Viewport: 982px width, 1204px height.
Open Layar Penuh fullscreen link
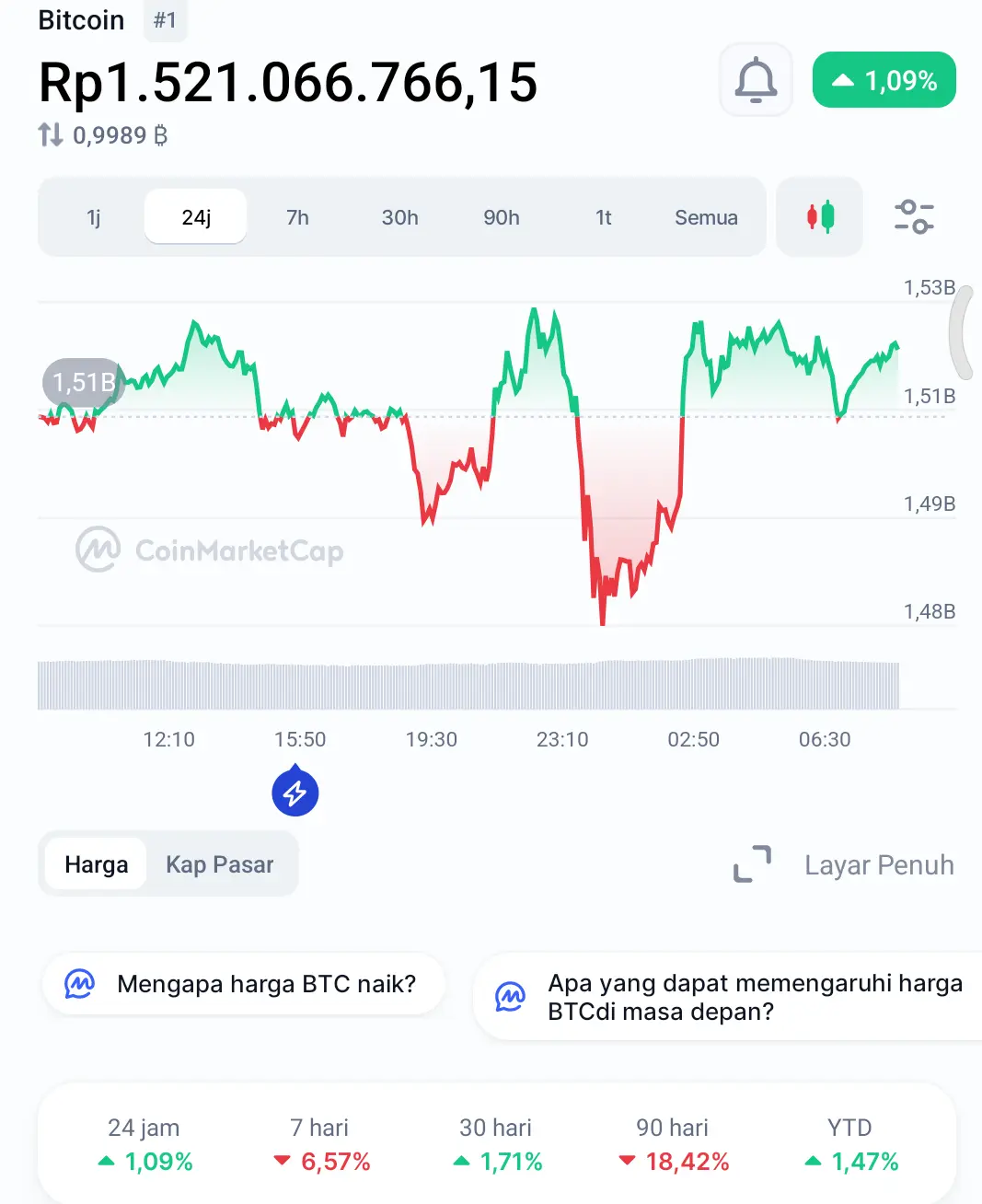tap(879, 865)
